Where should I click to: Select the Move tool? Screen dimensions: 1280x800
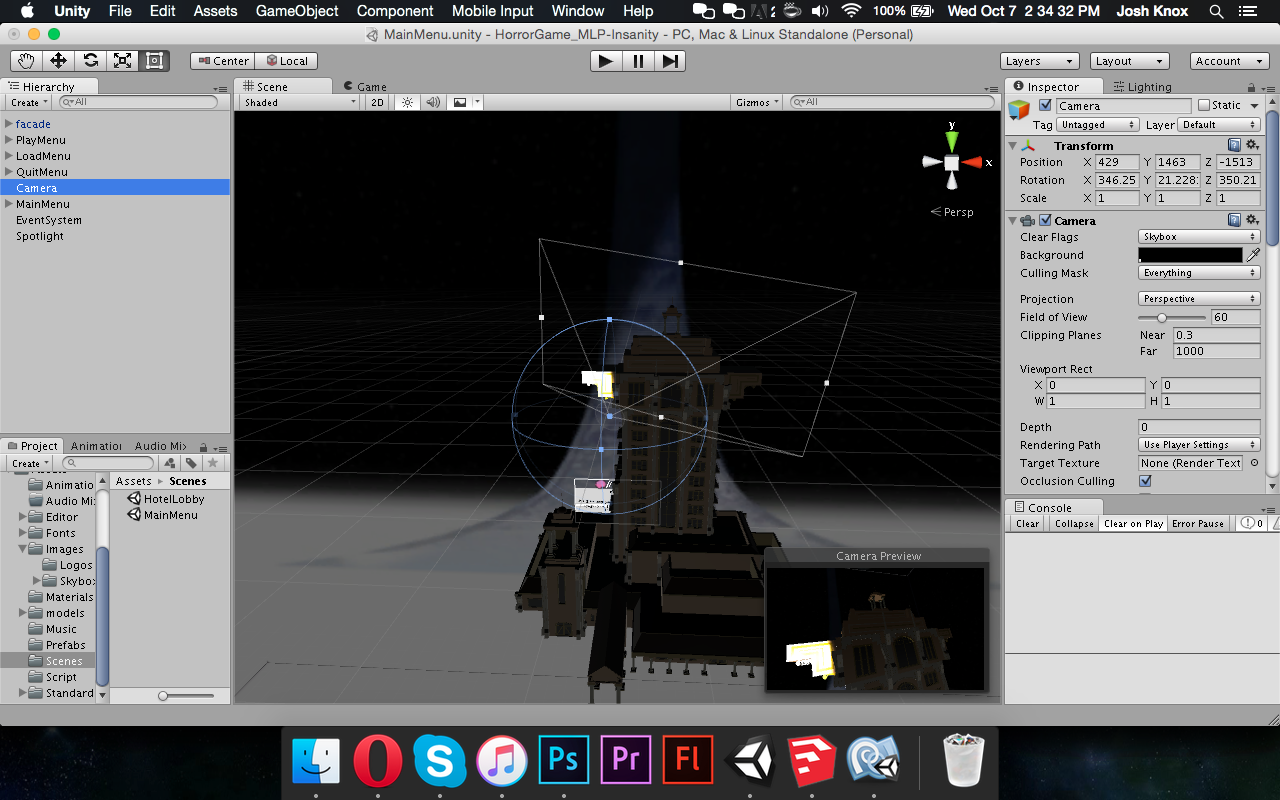58,61
